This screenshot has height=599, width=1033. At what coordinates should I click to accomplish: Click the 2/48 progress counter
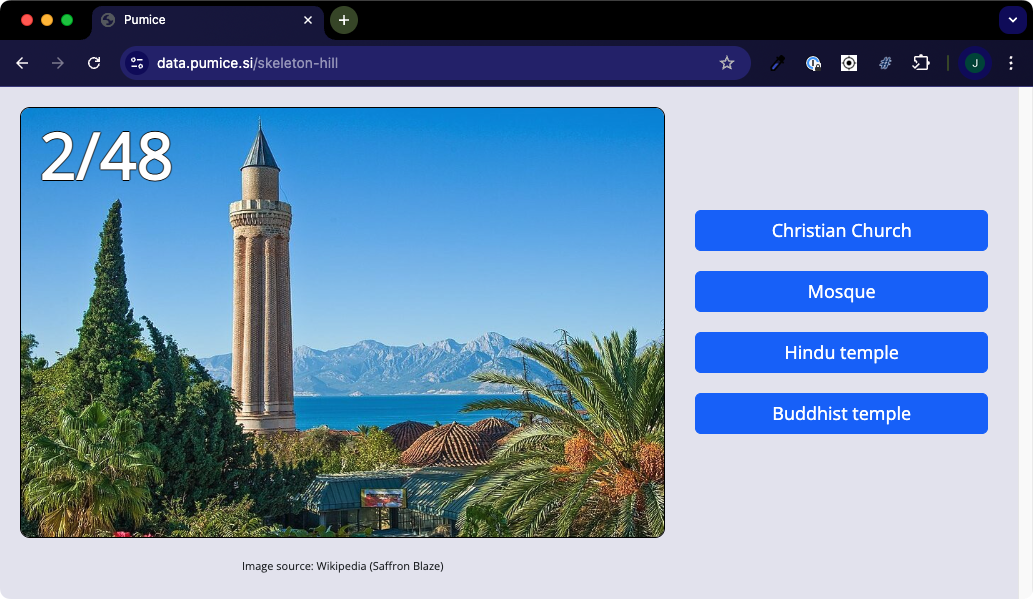tap(106, 157)
